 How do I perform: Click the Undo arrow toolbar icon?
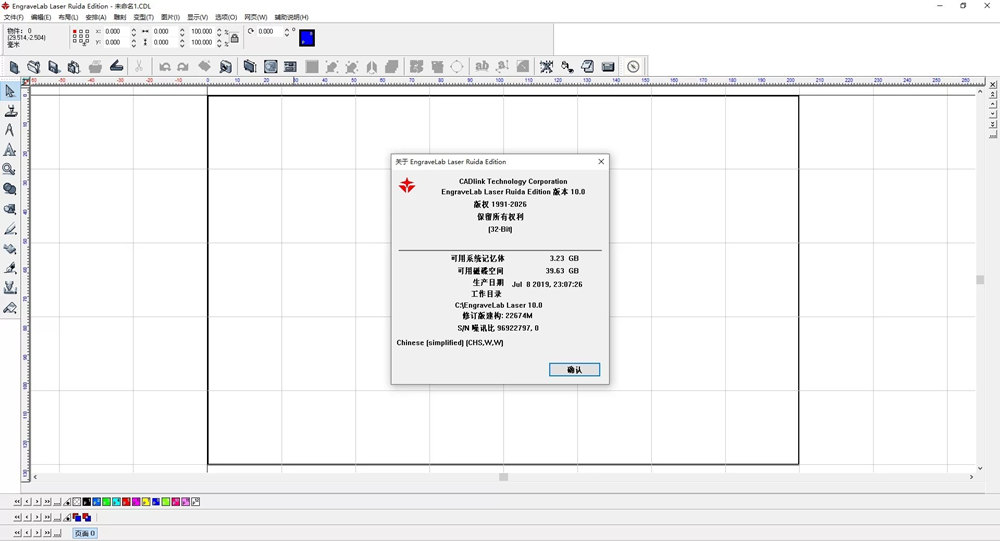(x=165, y=66)
